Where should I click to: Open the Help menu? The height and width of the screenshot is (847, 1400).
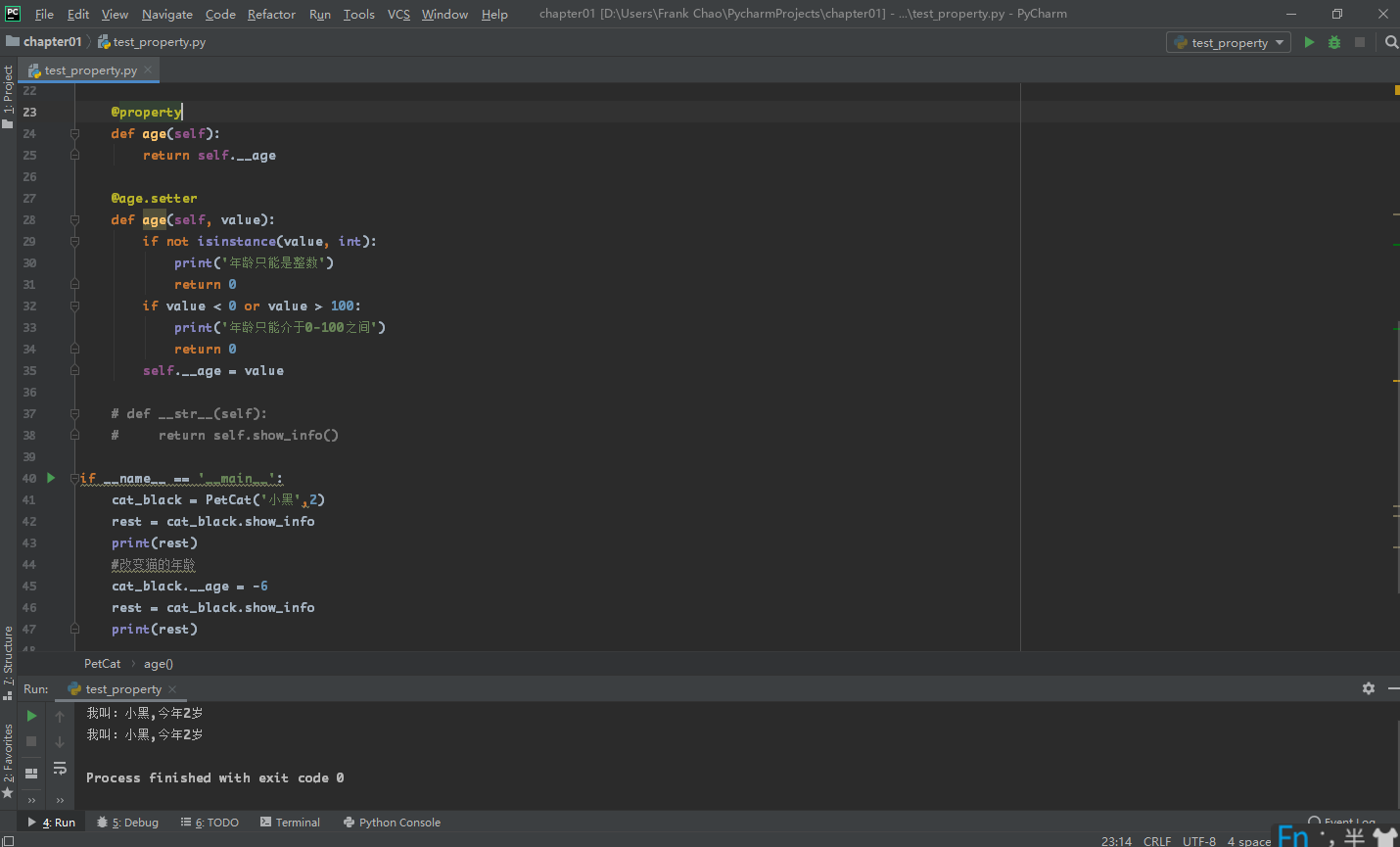pyautogui.click(x=494, y=14)
